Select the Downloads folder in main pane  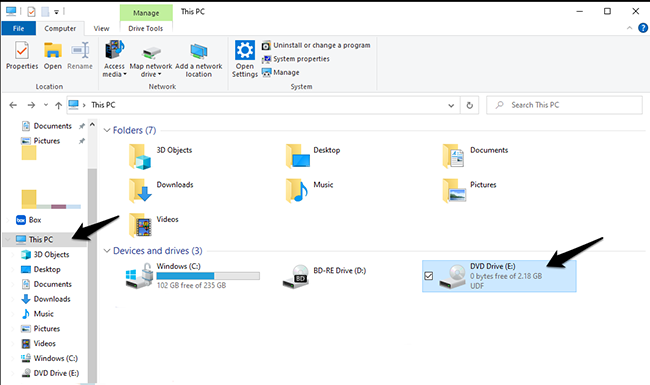pyautogui.click(x=161, y=191)
